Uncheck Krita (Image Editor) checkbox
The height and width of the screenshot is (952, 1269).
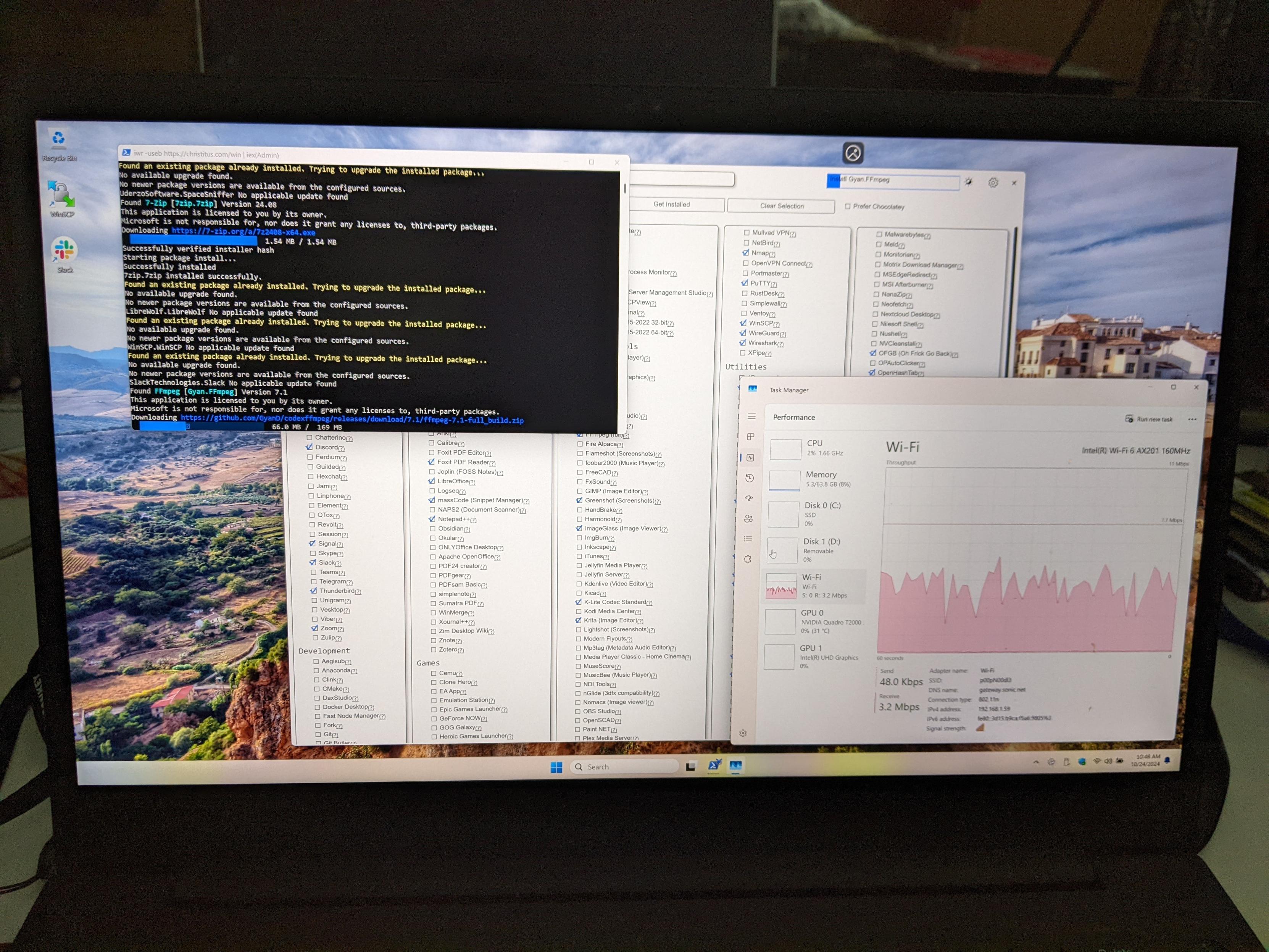click(578, 620)
